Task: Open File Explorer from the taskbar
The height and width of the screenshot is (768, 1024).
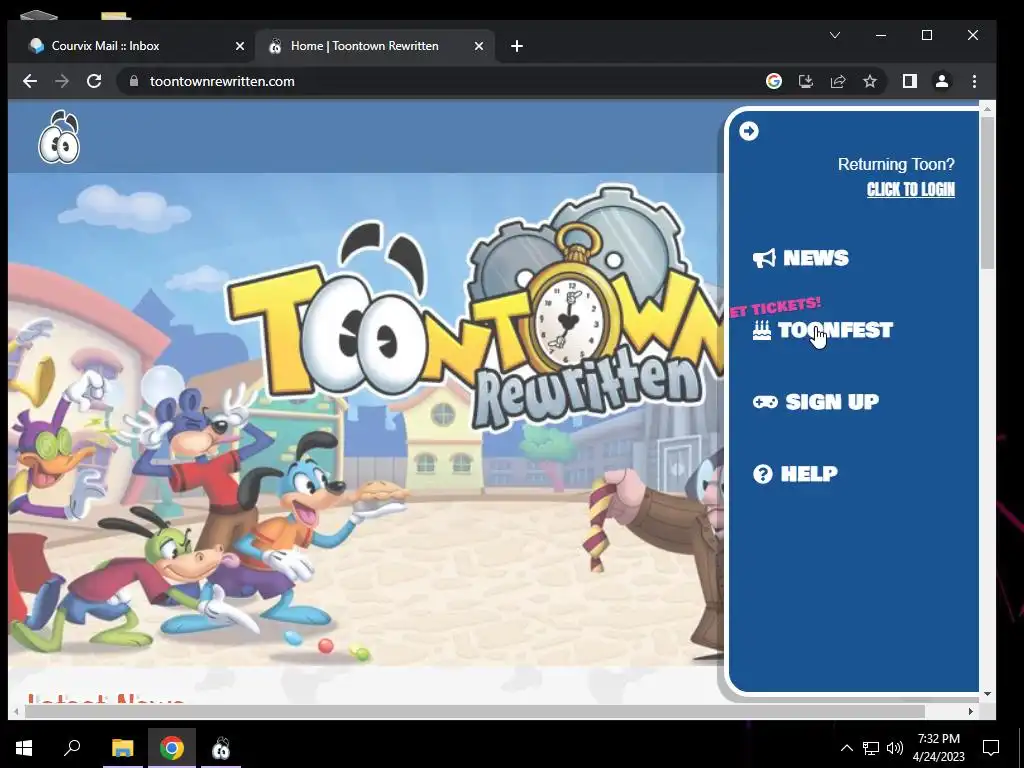Action: click(x=122, y=748)
